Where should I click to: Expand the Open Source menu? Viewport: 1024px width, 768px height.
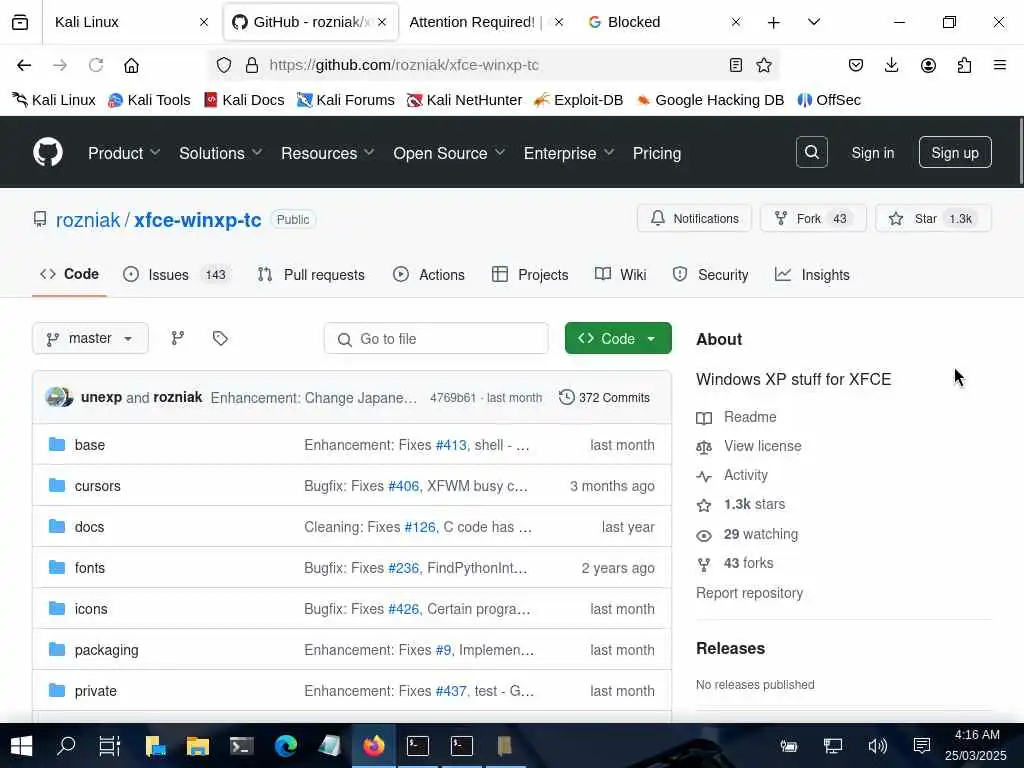tap(449, 153)
